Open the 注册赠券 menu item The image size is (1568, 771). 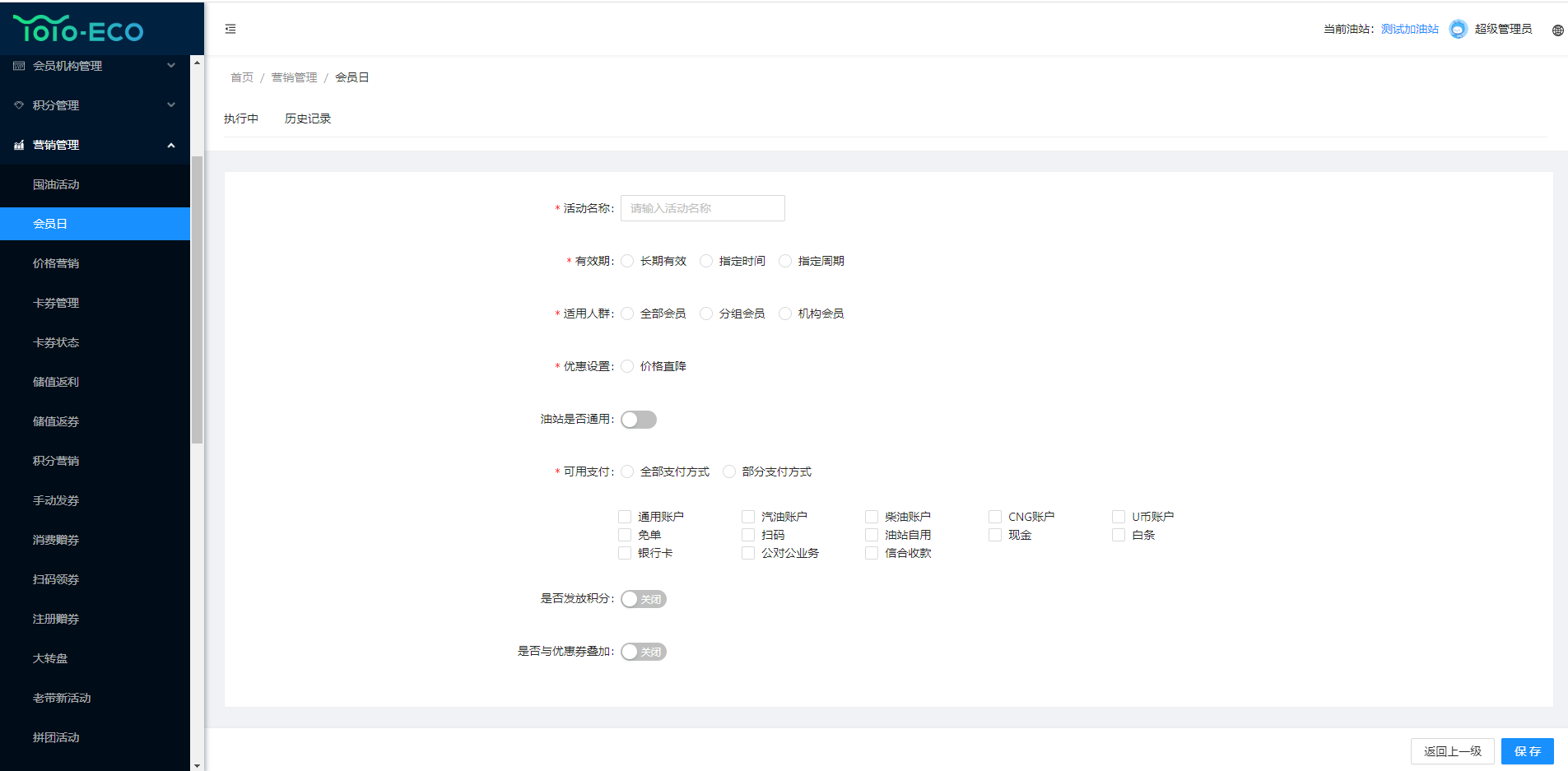95,619
